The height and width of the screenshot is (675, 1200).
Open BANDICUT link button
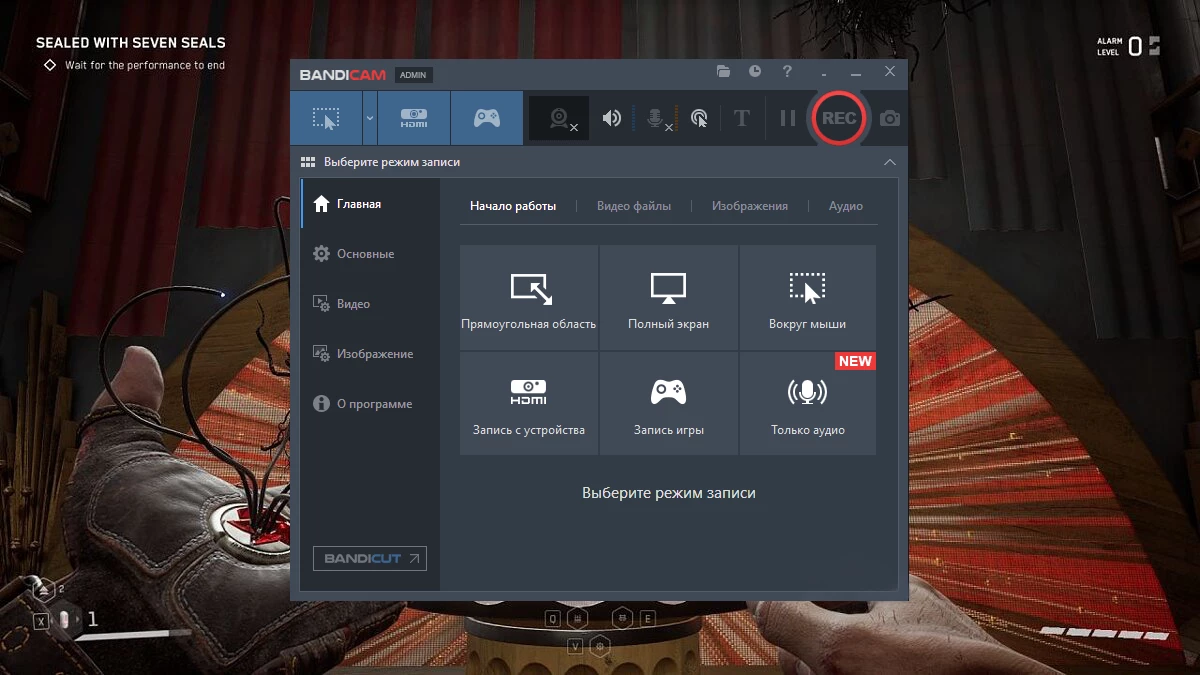click(370, 558)
